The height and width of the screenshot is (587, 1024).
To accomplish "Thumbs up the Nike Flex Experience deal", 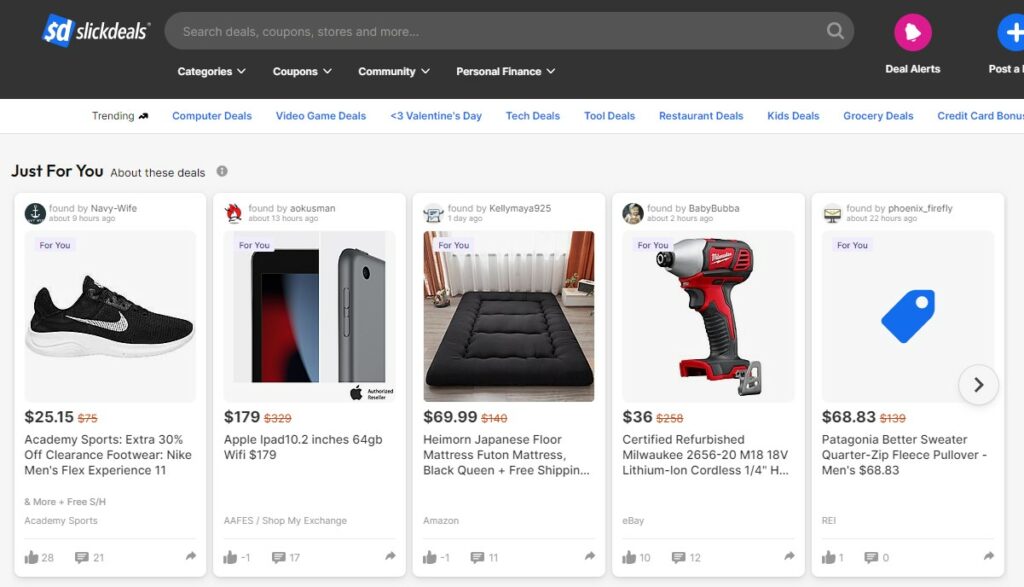I will pos(31,557).
